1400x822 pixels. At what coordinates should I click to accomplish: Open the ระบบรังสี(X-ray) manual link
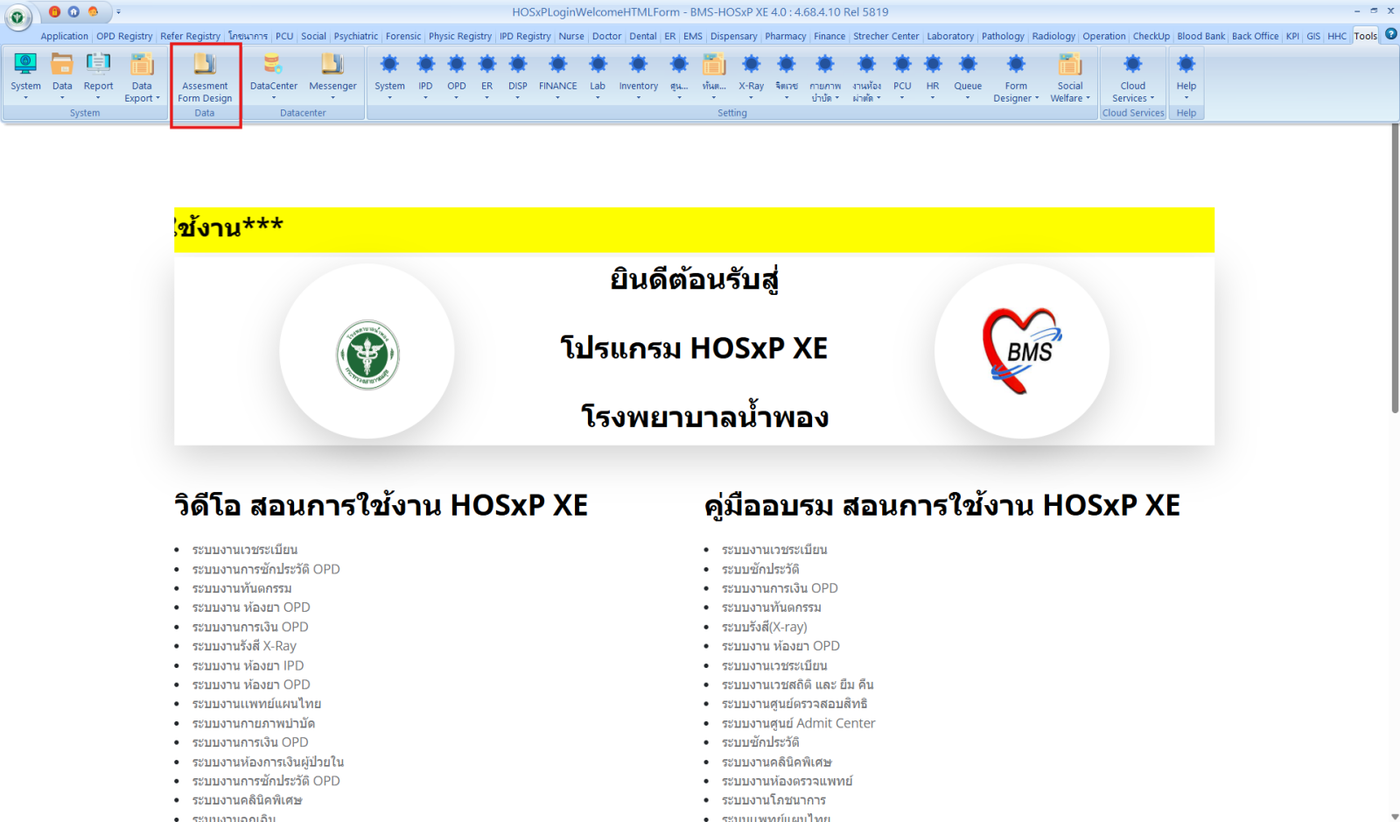coord(764,627)
